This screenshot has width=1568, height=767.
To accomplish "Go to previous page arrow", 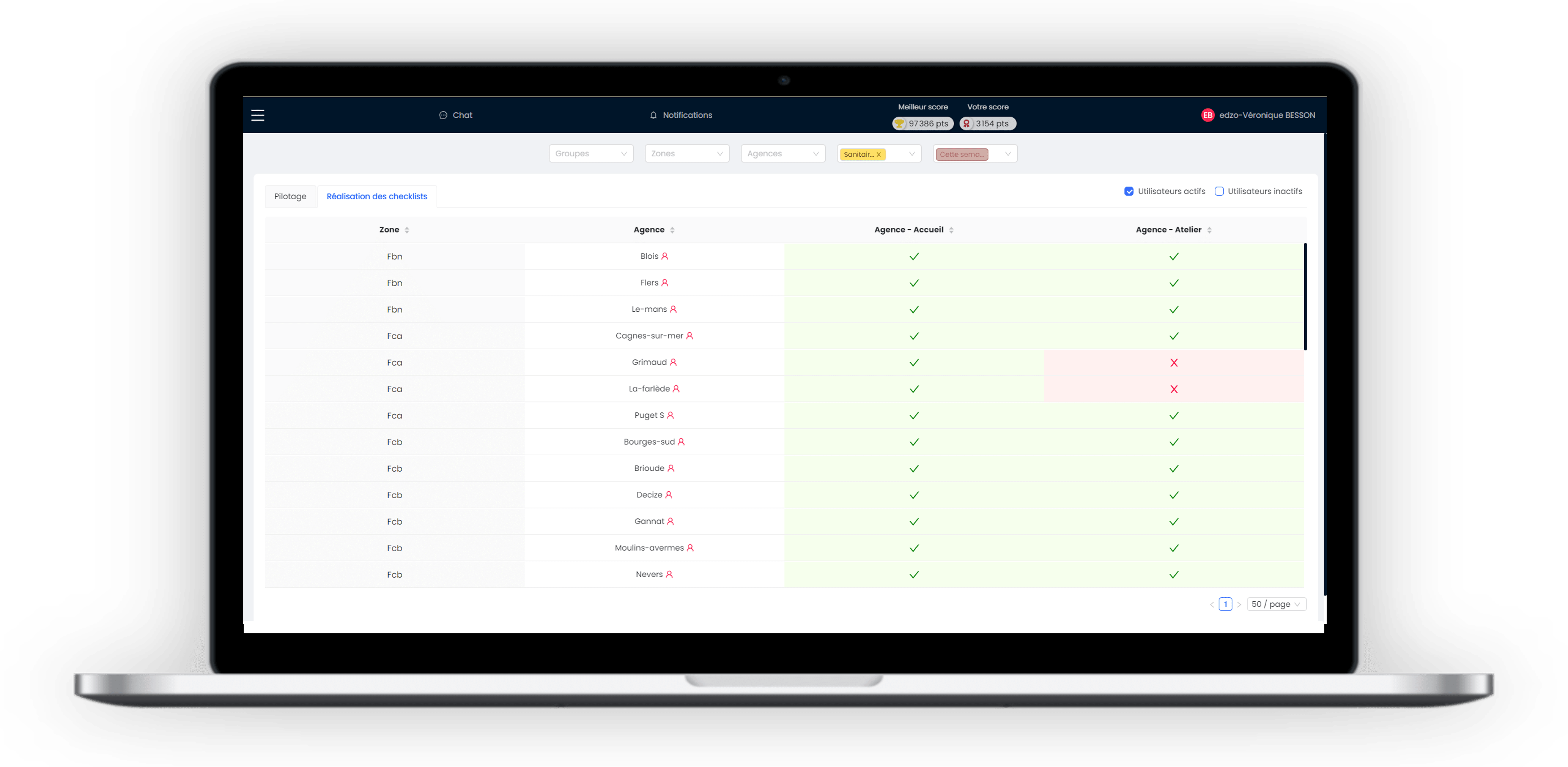I will tap(1211, 604).
